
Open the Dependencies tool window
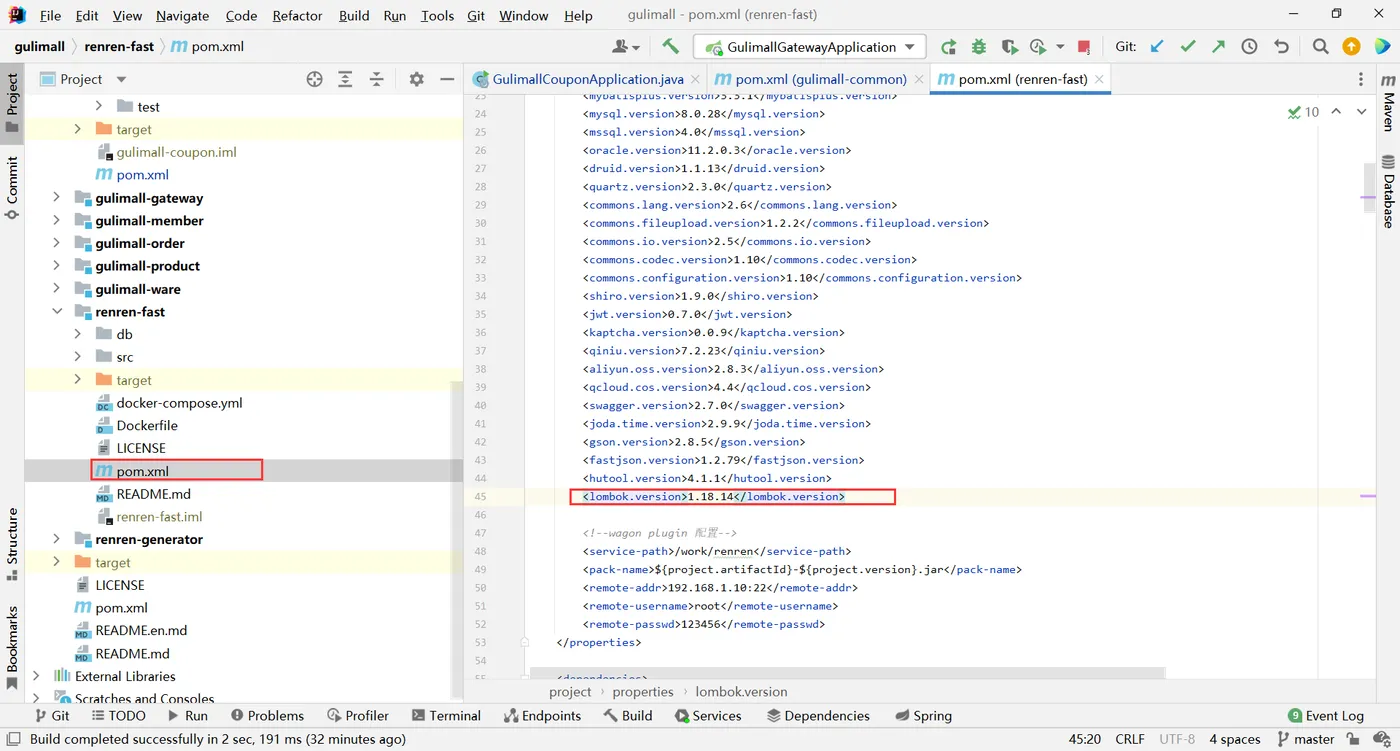(816, 715)
